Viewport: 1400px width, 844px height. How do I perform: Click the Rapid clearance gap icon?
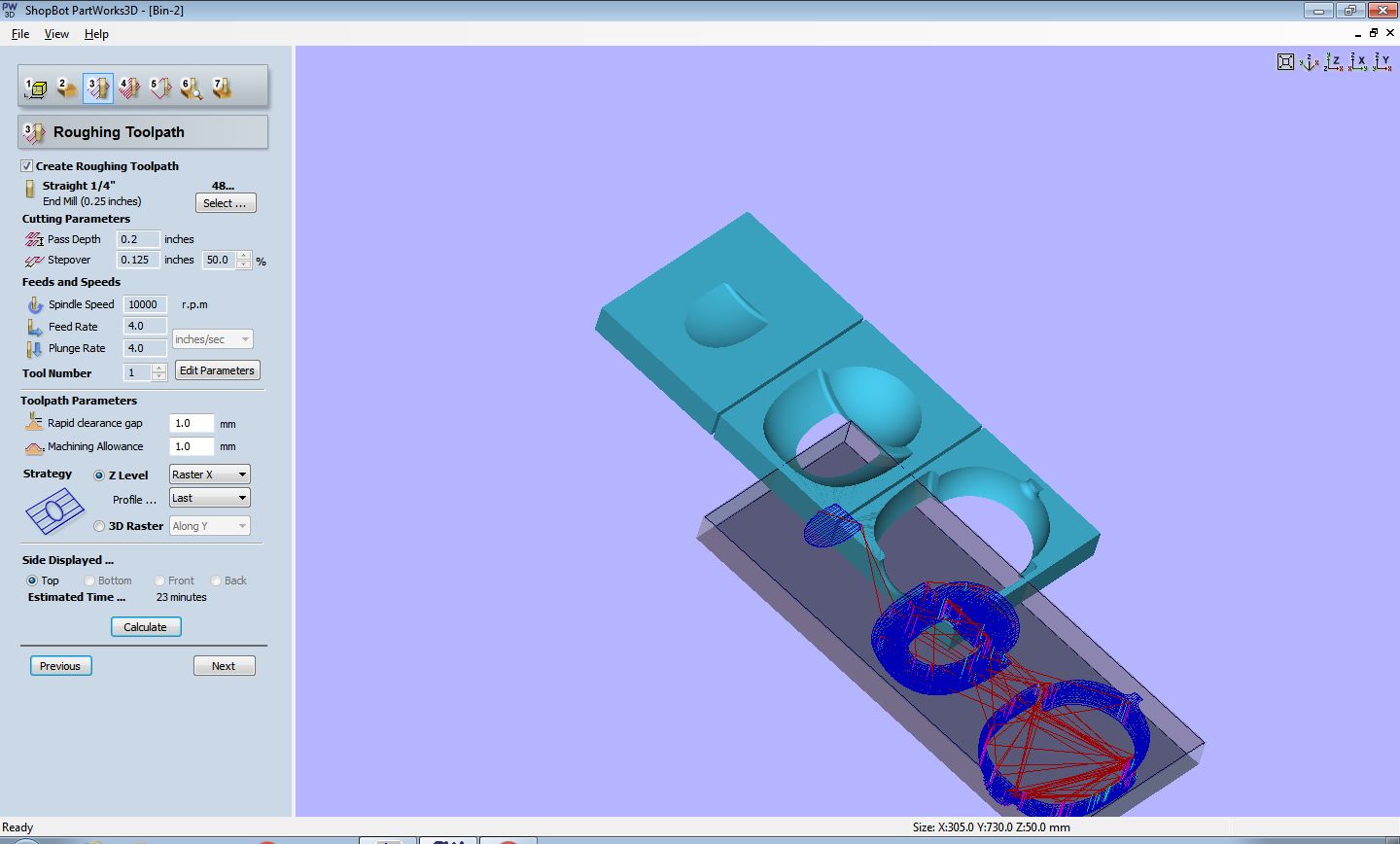pos(34,422)
